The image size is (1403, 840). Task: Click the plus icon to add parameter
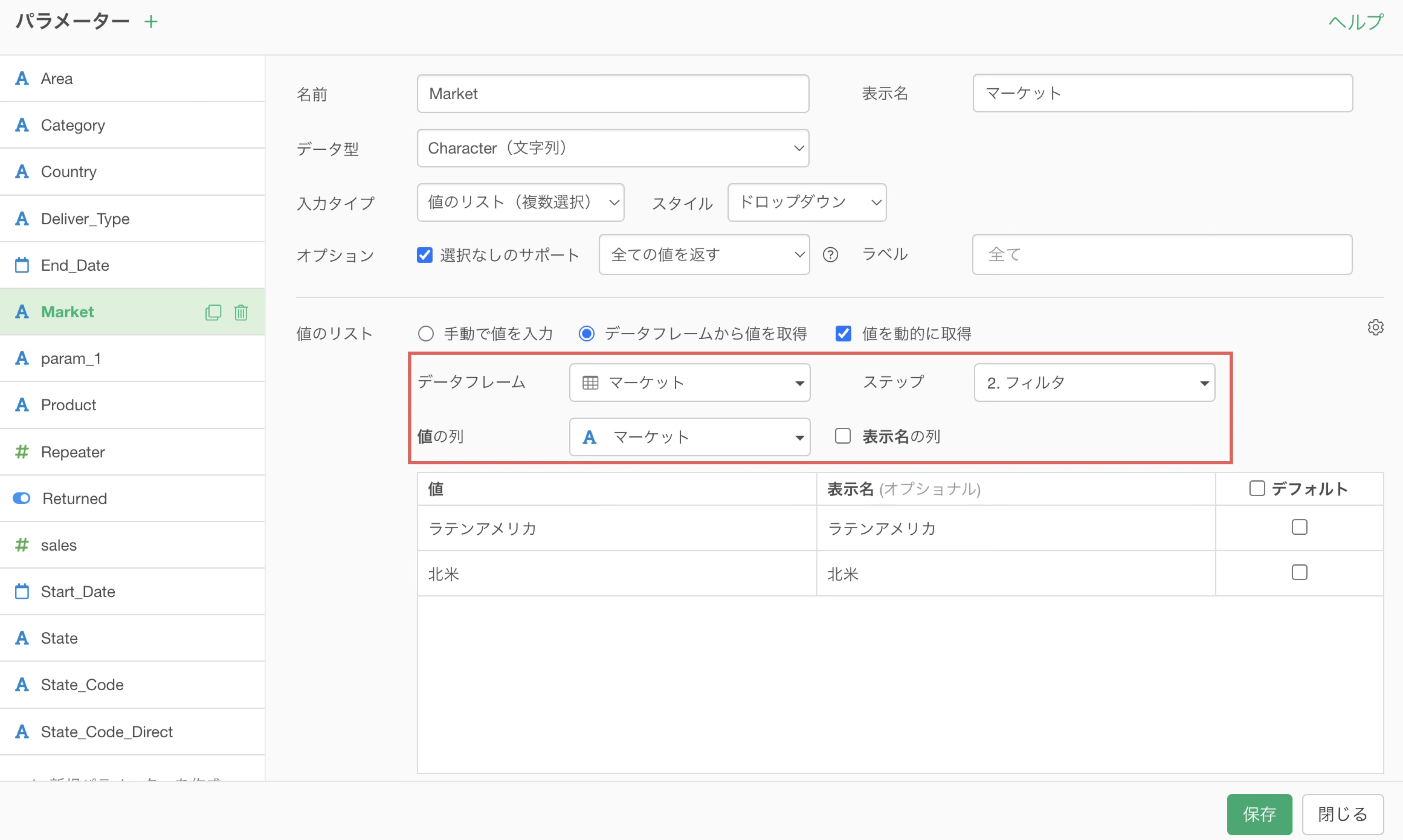[x=150, y=22]
